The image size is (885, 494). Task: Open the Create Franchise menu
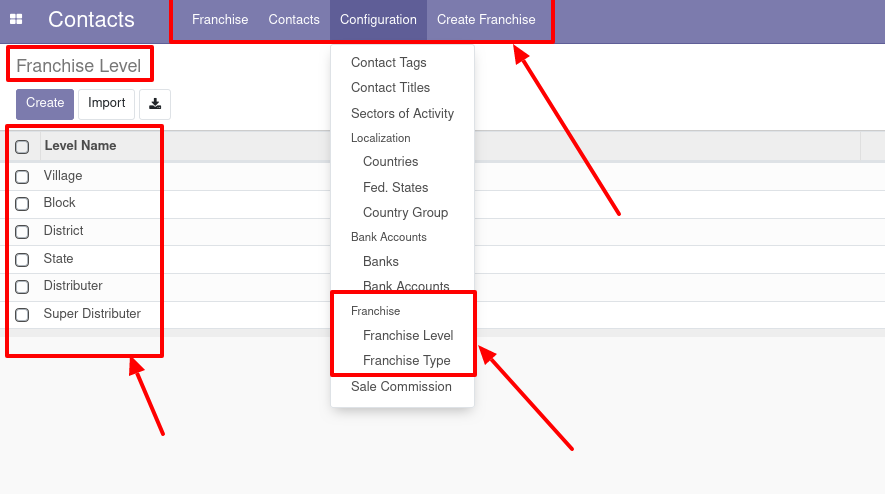pos(486,19)
